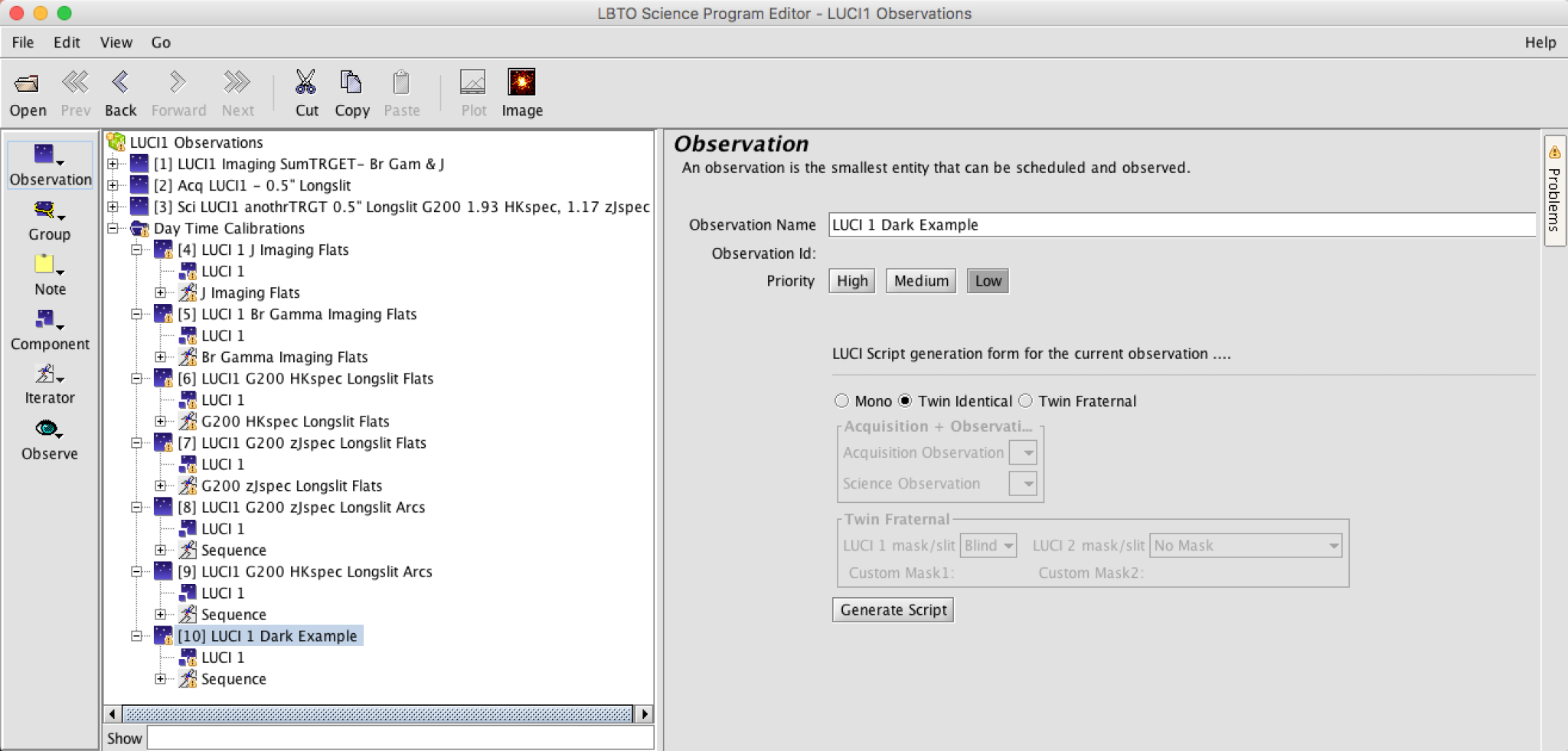Click the Day Time Calibrations group icon
1568x751 pixels.
(x=139, y=228)
